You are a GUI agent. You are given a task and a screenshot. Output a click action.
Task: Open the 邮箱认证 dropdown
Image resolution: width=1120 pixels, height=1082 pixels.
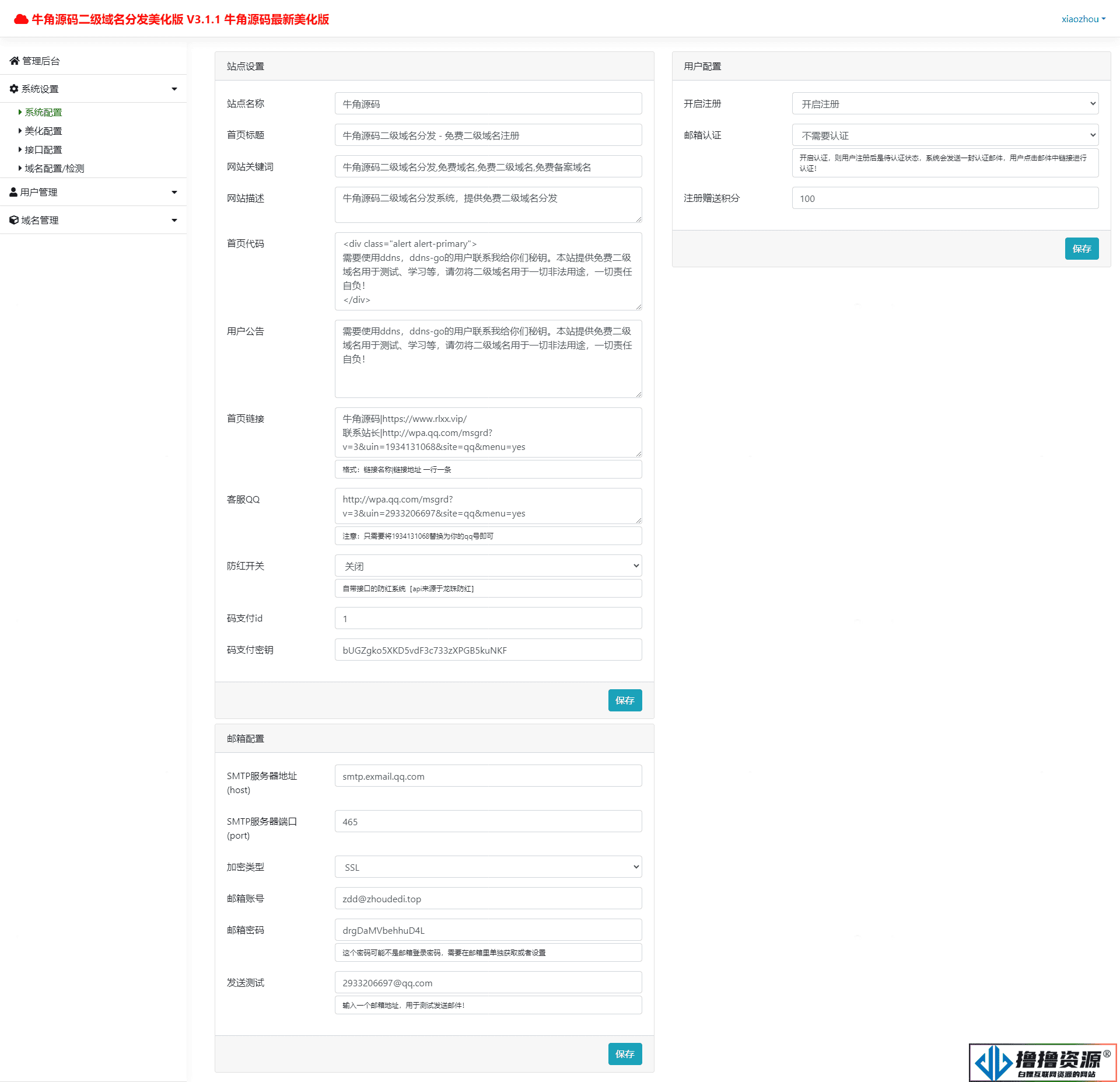tap(945, 135)
